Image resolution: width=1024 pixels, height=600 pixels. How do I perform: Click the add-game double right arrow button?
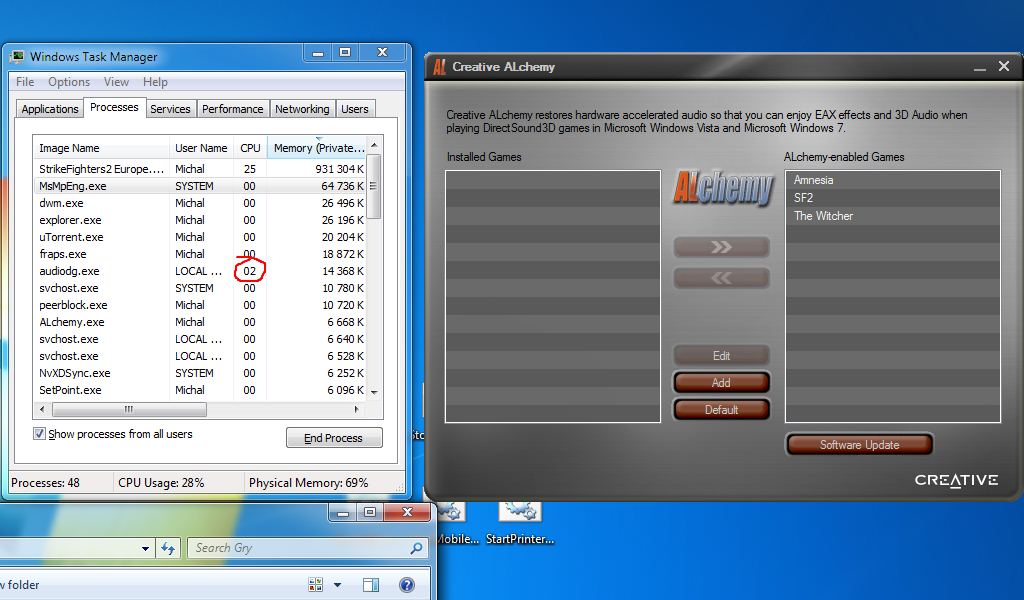[x=721, y=247]
